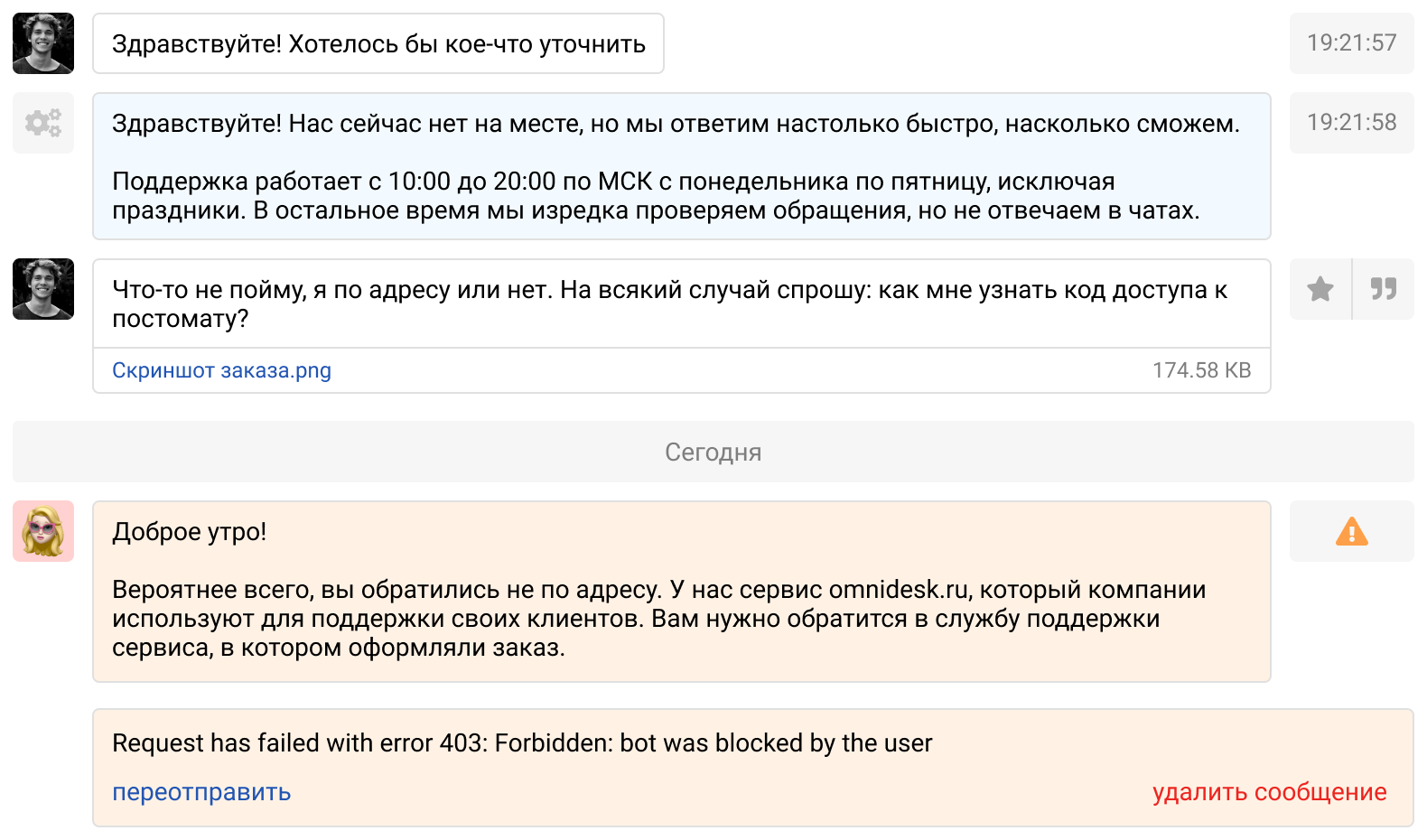Open the attachment Скриншот заказа.png
The image size is (1427, 840).
(221, 370)
